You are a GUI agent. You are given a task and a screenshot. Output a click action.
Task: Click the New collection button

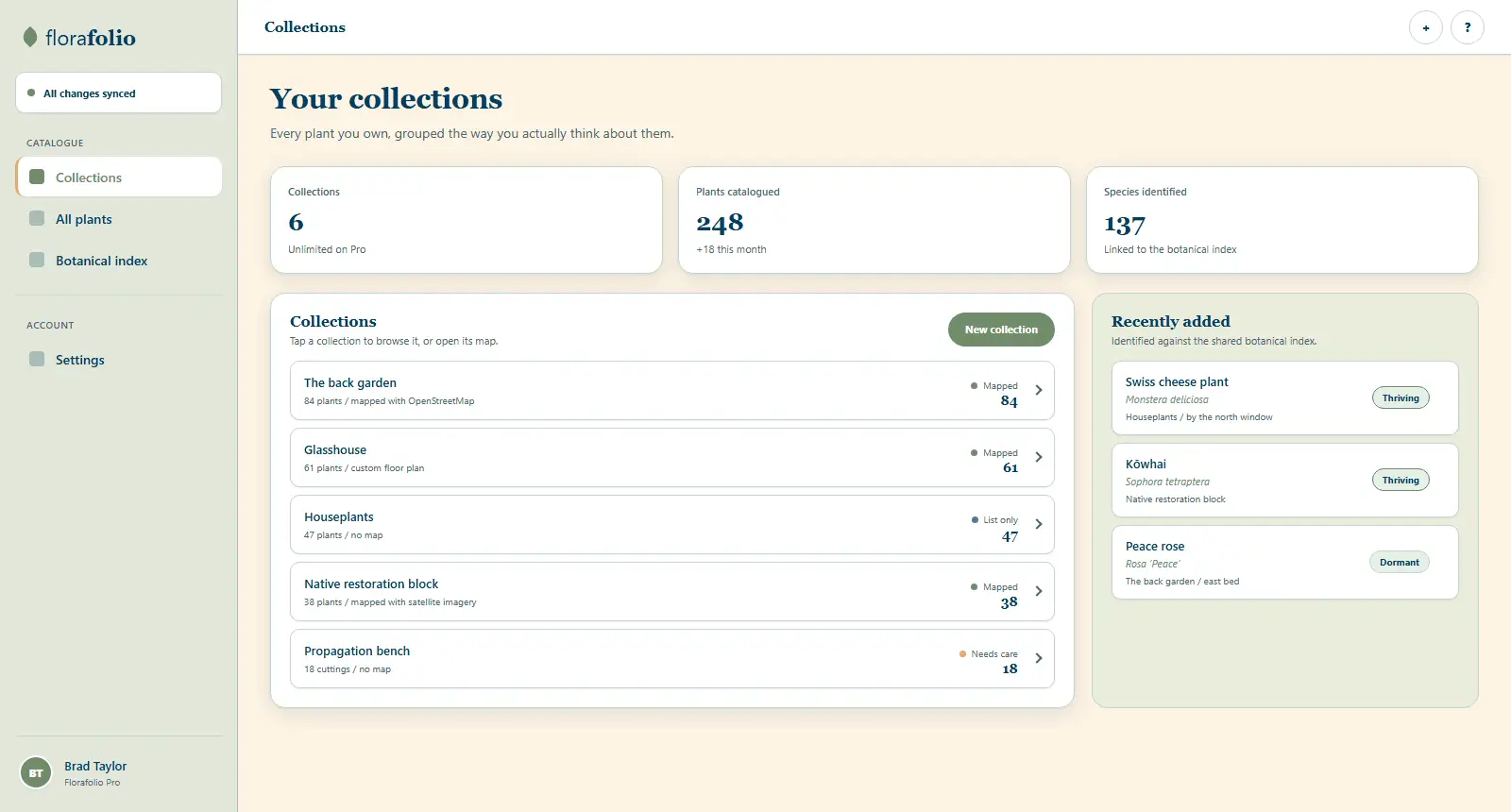click(1001, 330)
